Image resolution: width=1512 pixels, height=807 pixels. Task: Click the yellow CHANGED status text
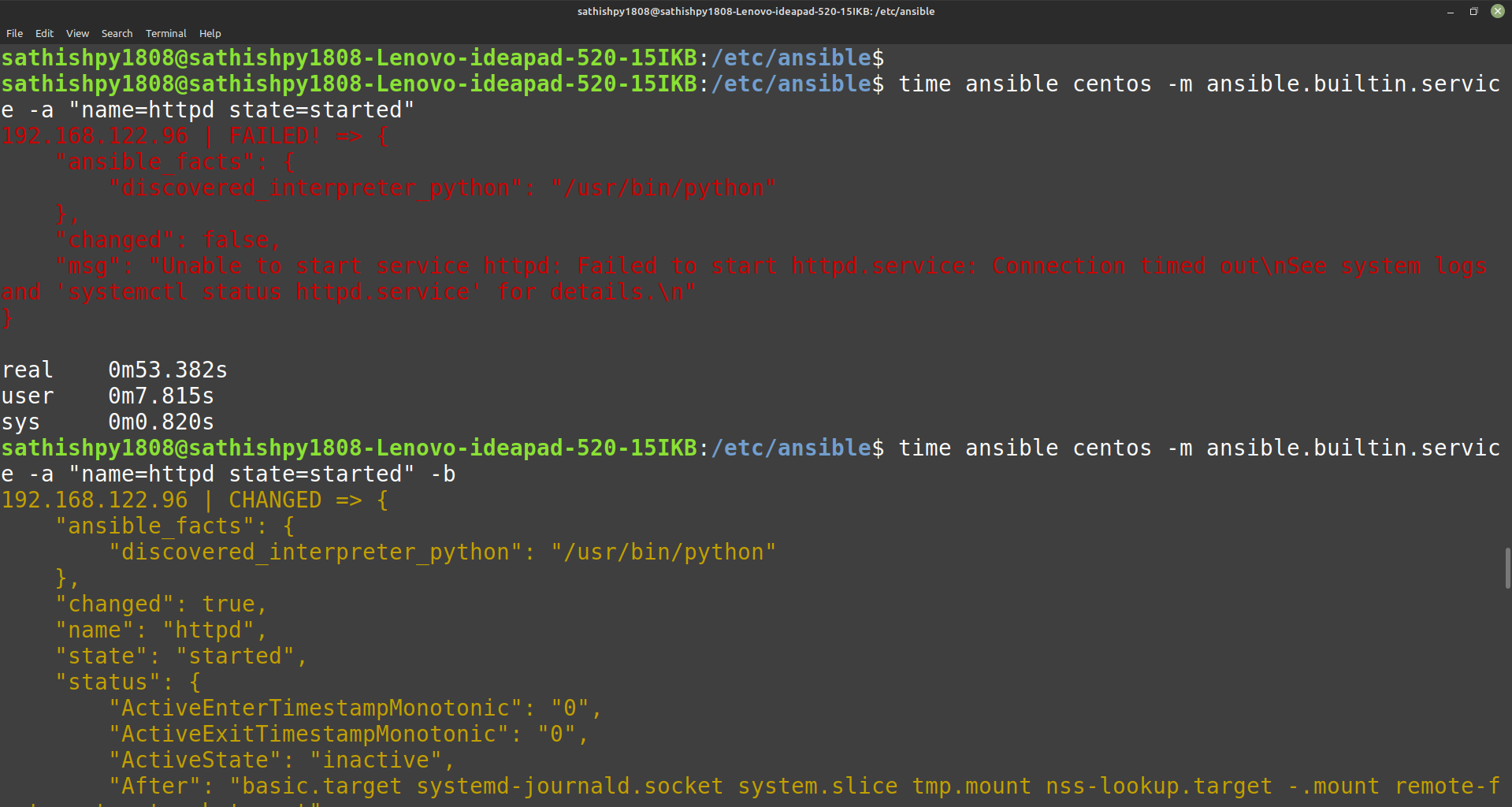pos(275,500)
